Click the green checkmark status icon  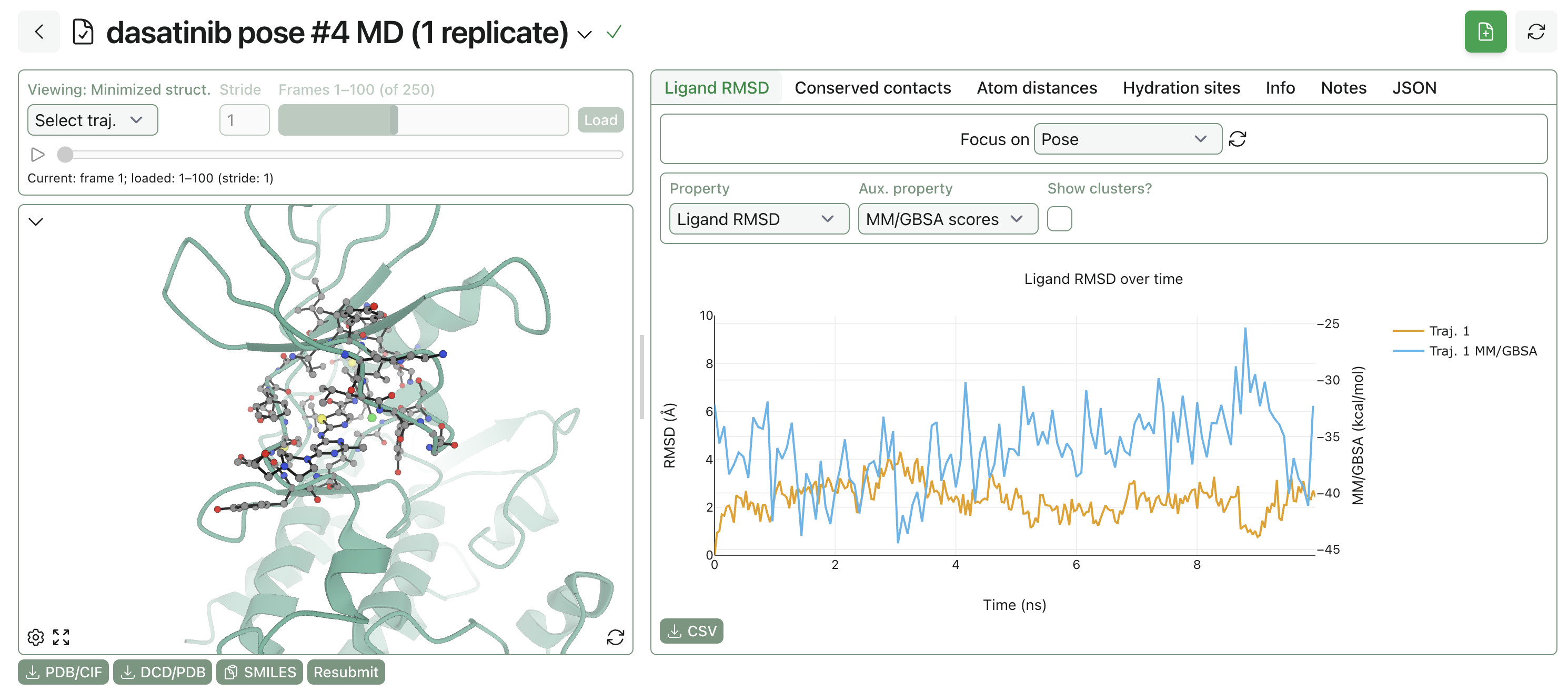[x=614, y=32]
